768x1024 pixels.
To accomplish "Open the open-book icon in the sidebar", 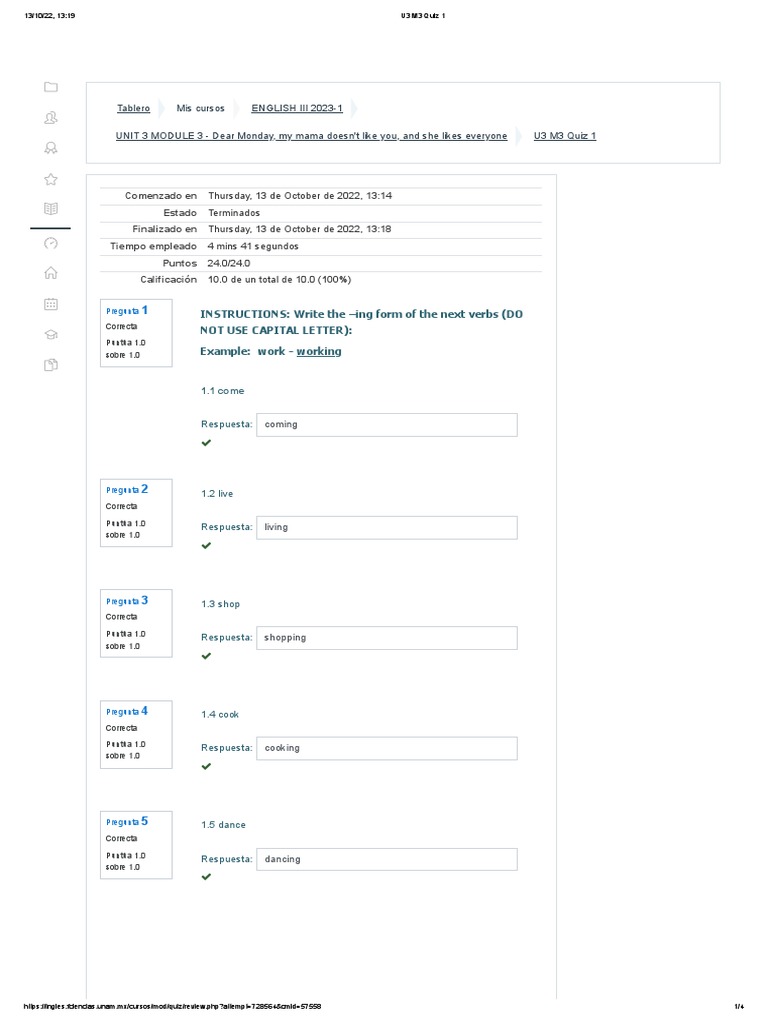I will (x=51, y=209).
